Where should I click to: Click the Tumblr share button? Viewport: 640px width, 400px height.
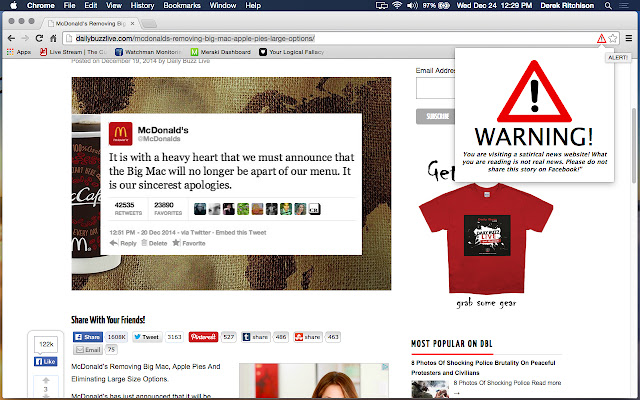(256, 337)
